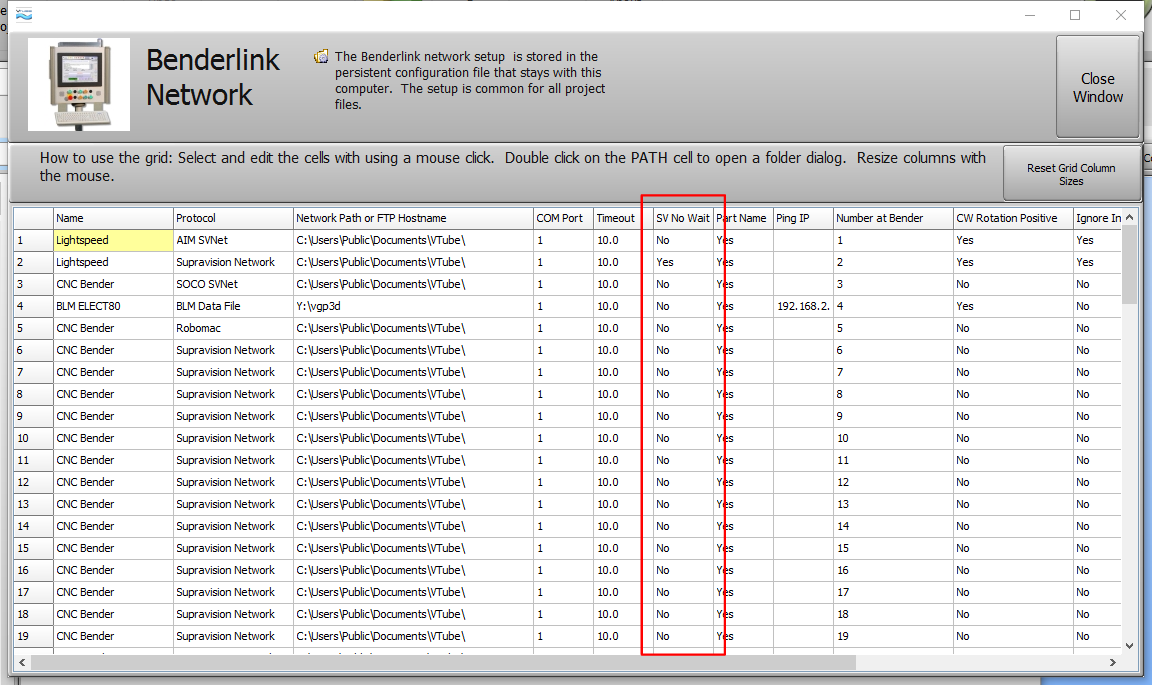Maximize the Benderlink Network window
This screenshot has height=685, width=1152.
point(1075,15)
